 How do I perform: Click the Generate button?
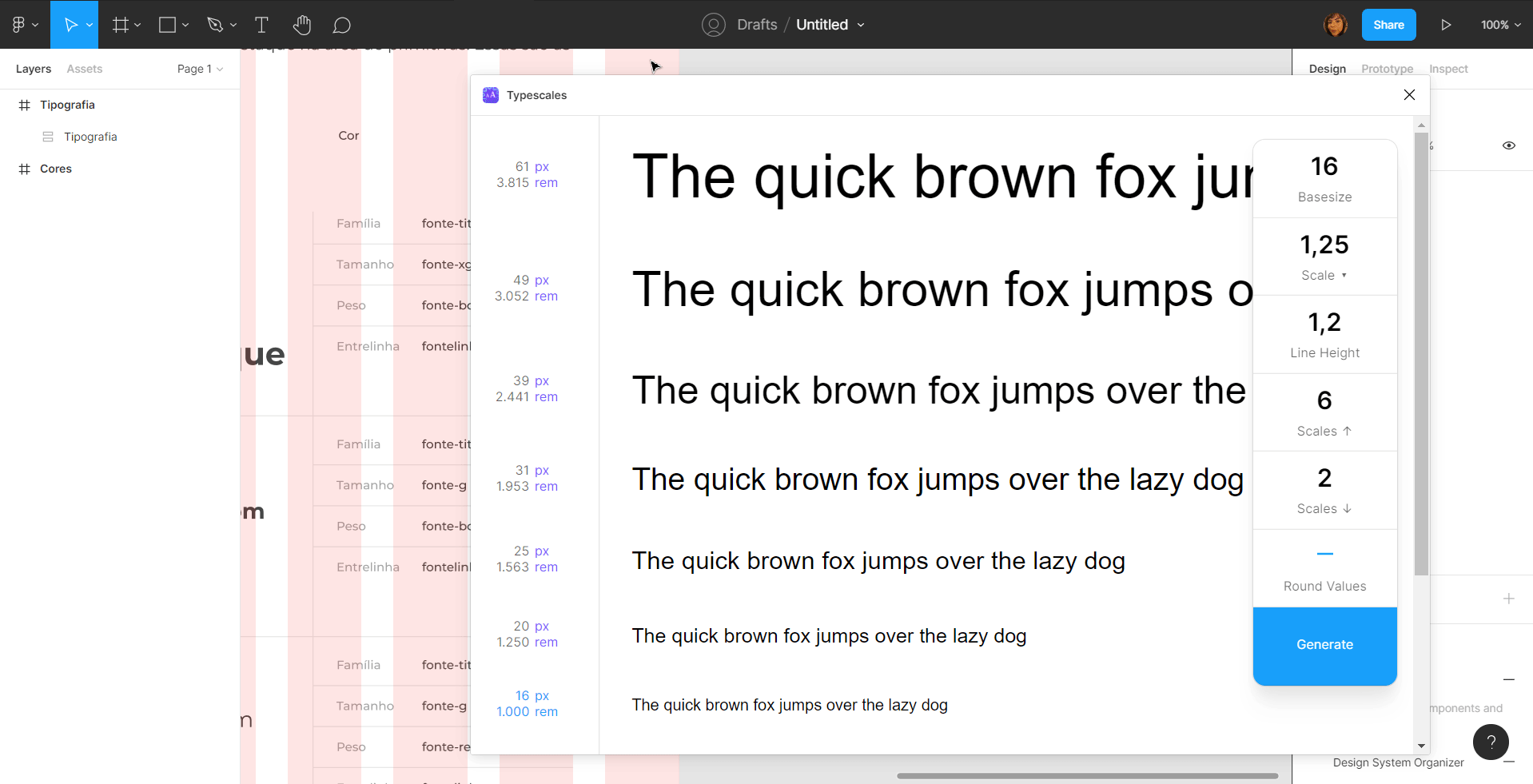click(x=1324, y=646)
